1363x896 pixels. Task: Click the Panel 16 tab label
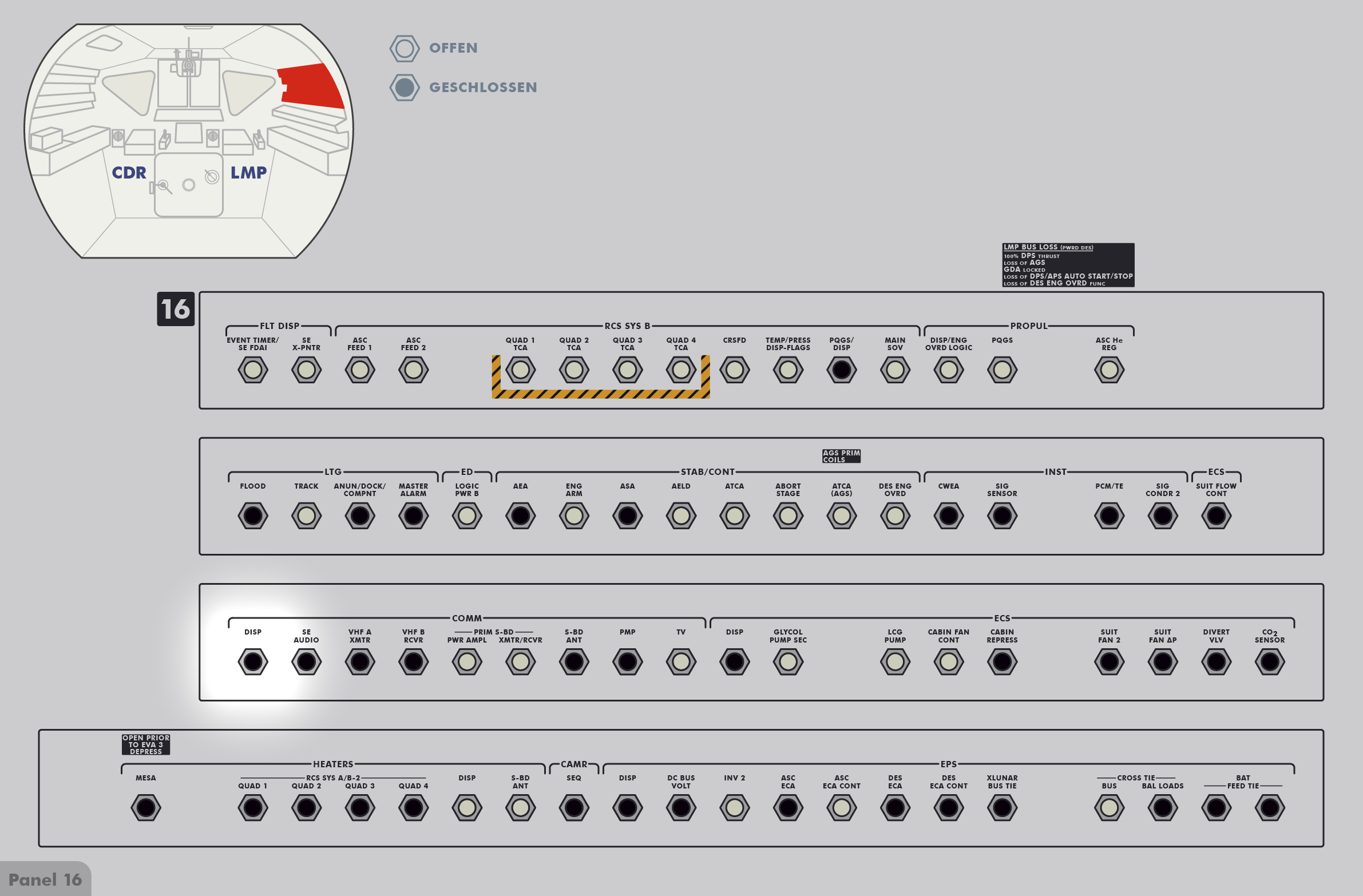(45, 879)
